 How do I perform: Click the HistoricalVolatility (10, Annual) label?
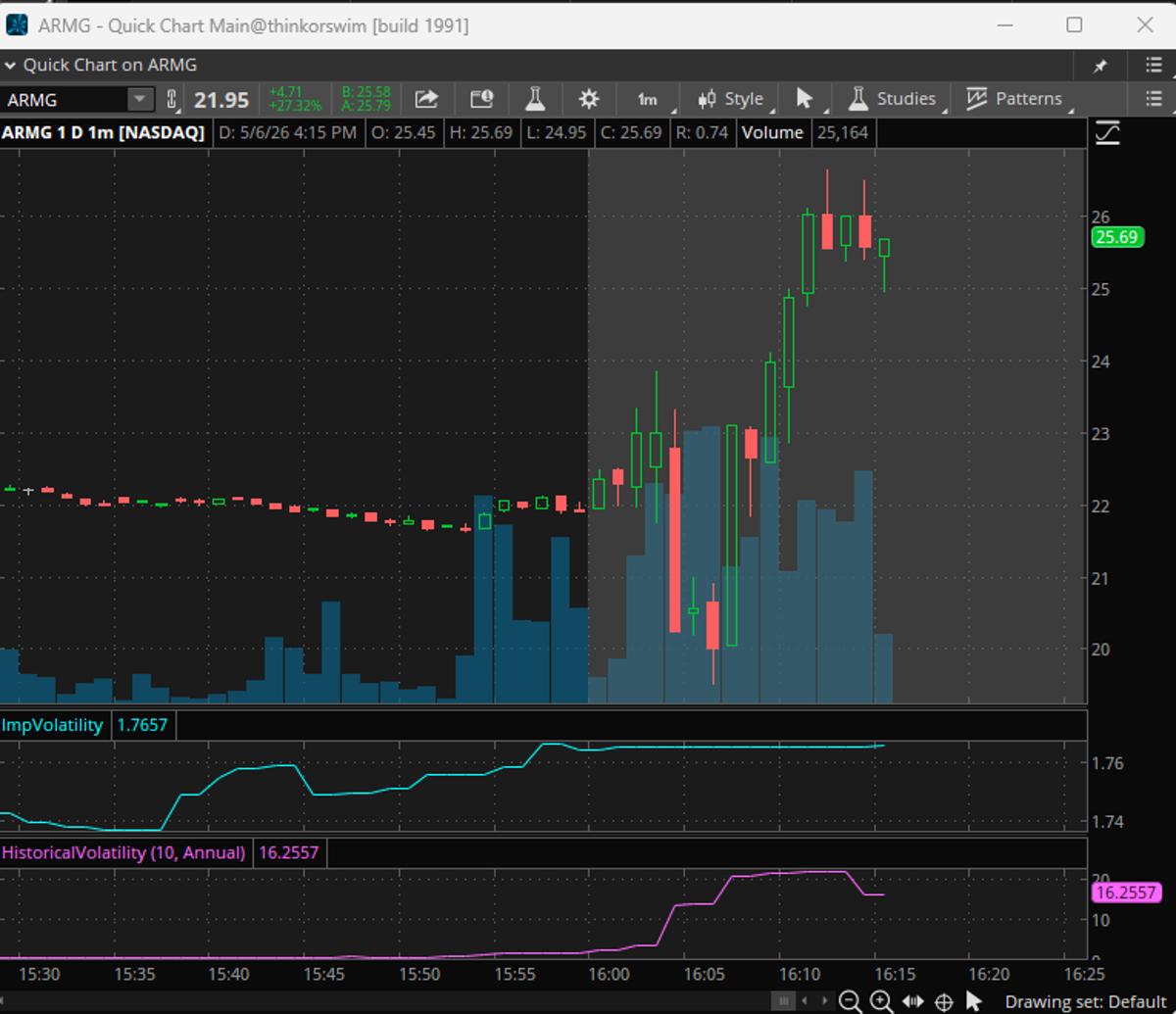(x=123, y=852)
